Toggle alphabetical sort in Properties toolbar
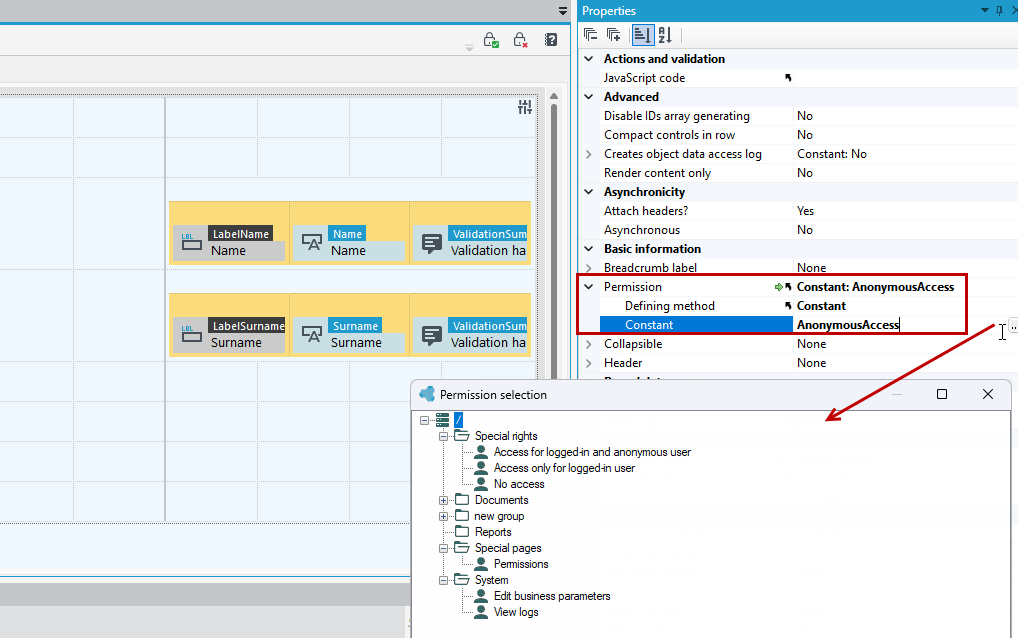 tap(665, 35)
